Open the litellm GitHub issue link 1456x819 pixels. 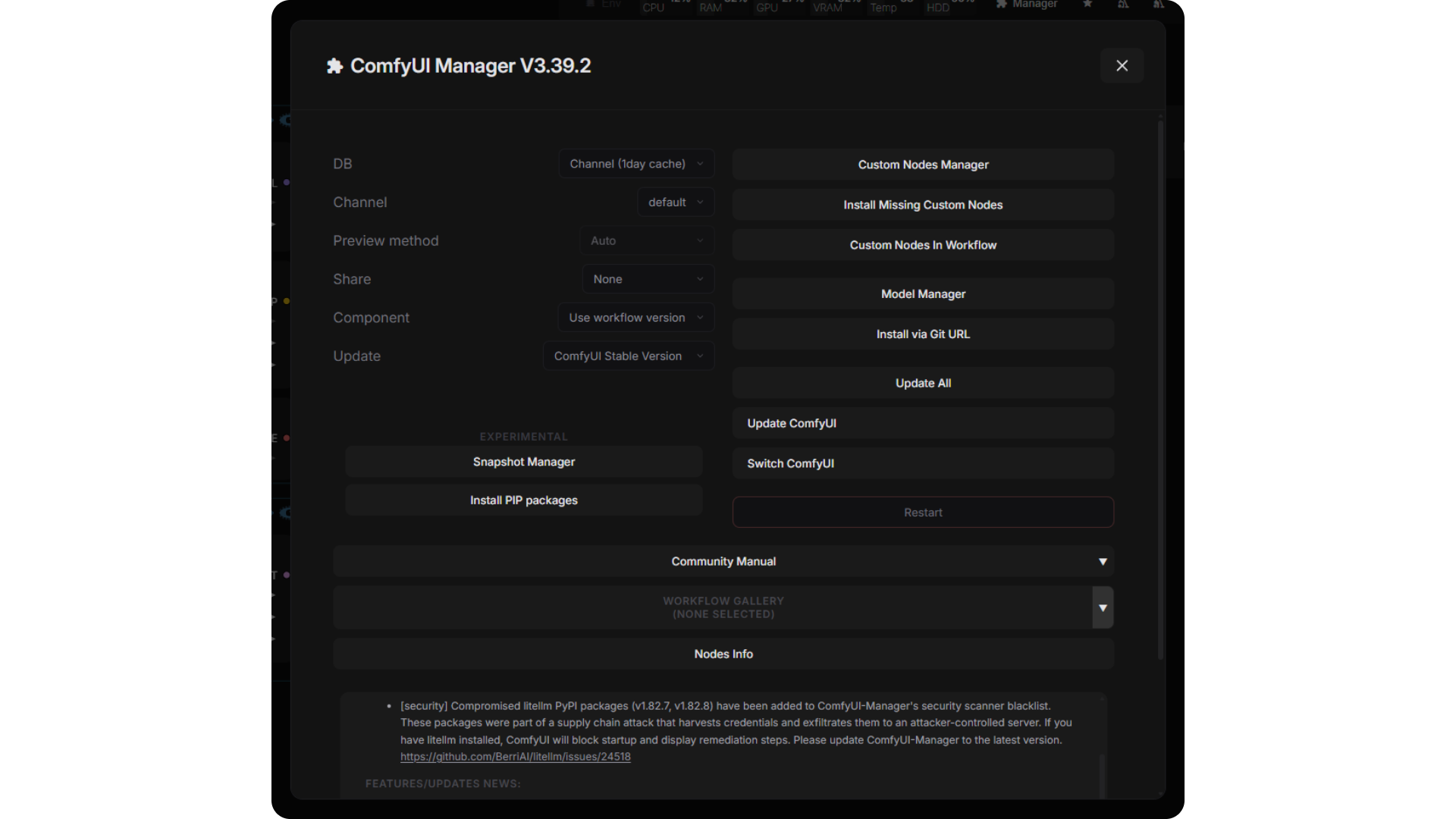(516, 757)
